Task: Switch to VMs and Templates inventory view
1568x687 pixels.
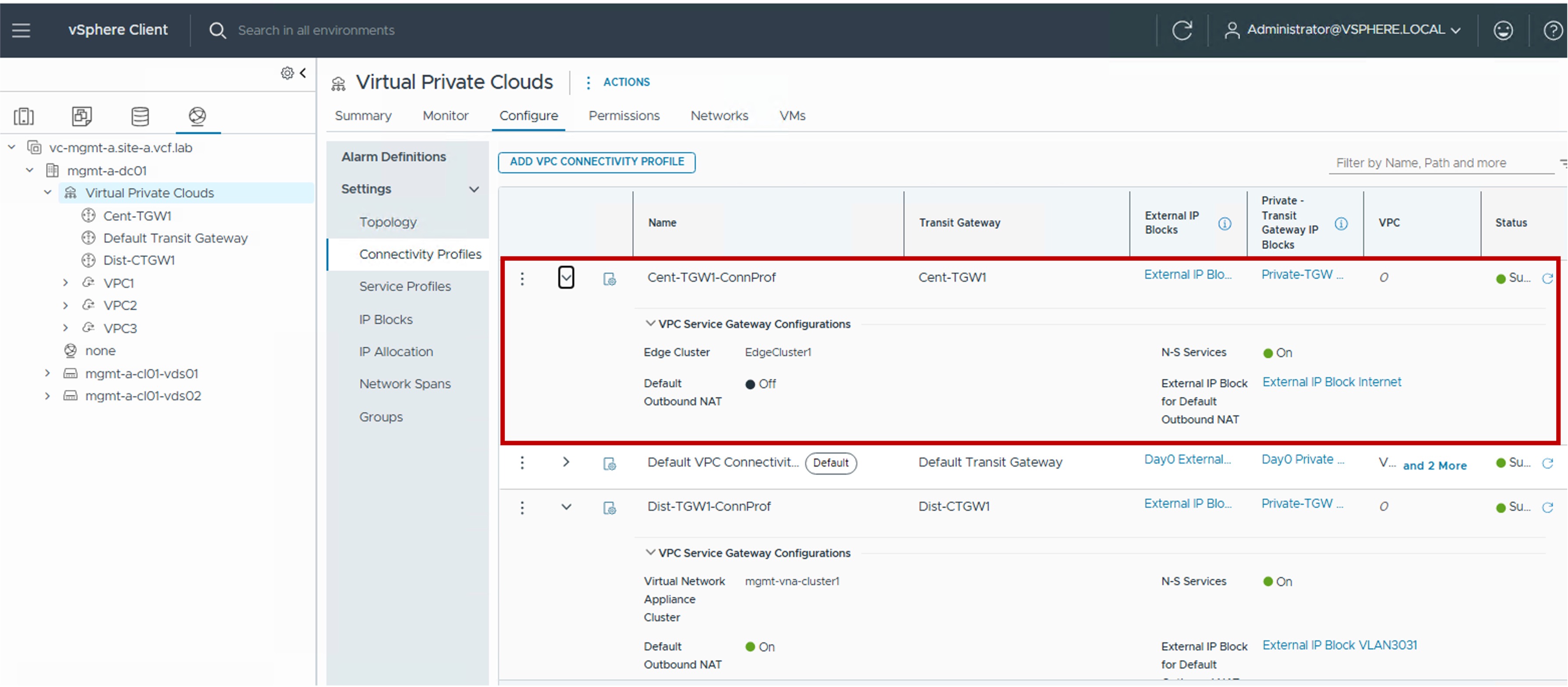Action: click(x=81, y=116)
